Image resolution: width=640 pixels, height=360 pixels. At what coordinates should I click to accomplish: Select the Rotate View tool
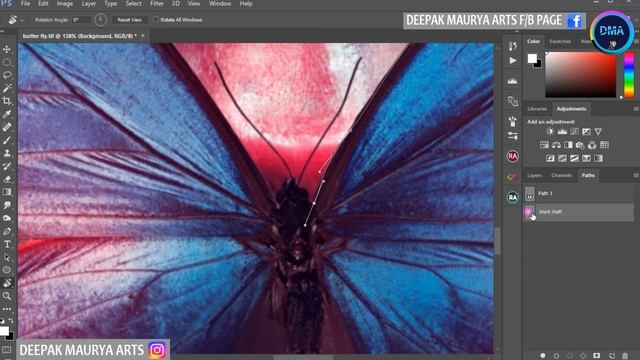pyautogui.click(x=7, y=283)
